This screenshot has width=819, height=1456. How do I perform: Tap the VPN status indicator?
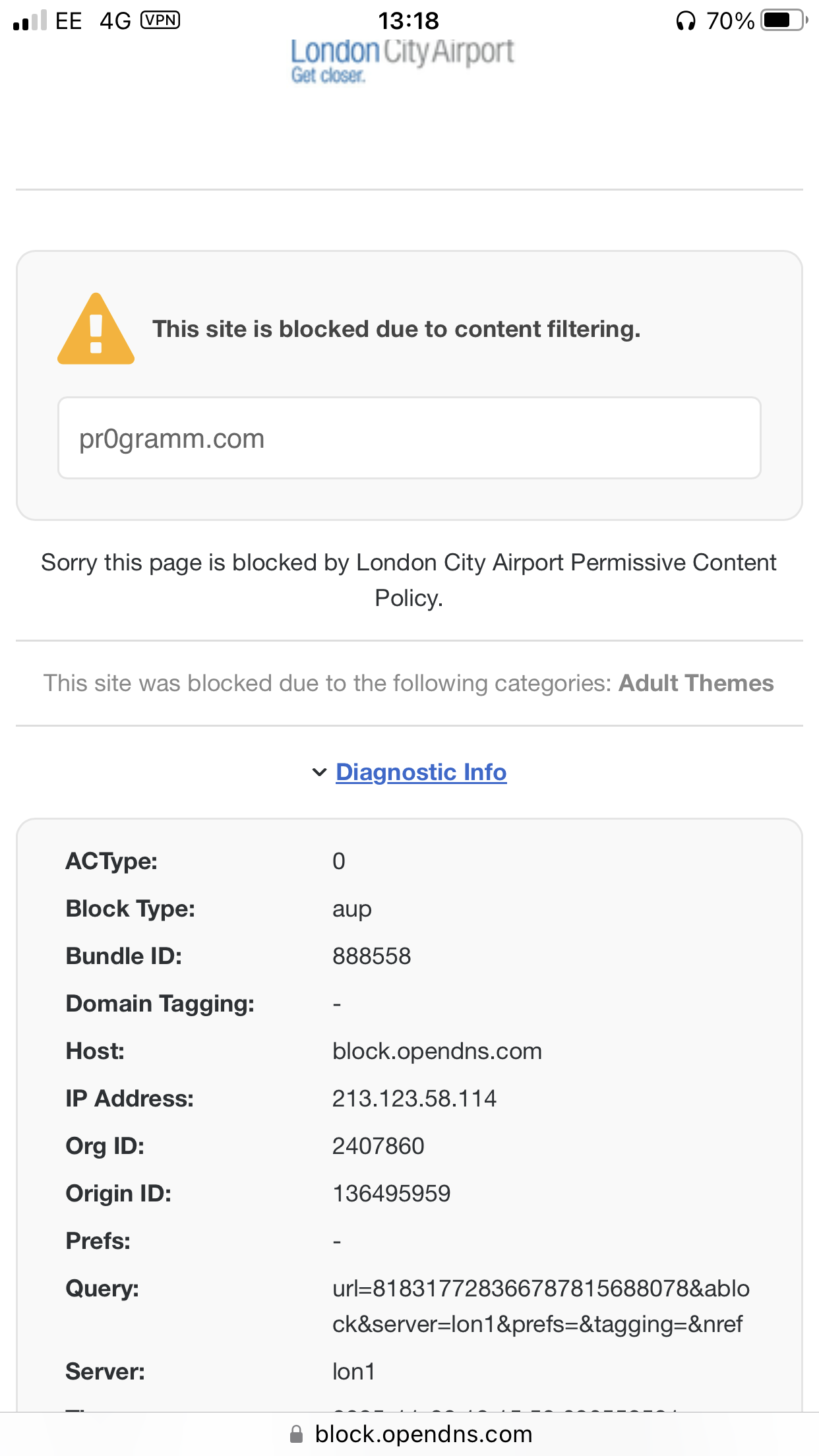[160, 20]
